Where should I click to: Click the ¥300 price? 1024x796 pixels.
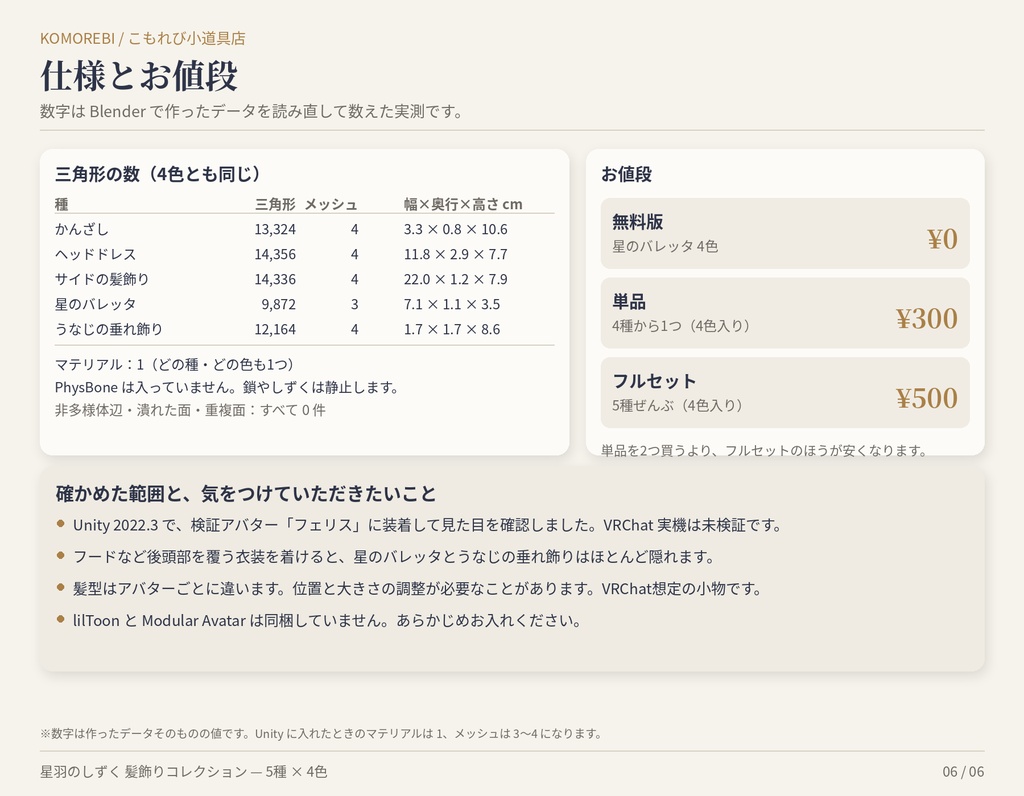(927, 319)
